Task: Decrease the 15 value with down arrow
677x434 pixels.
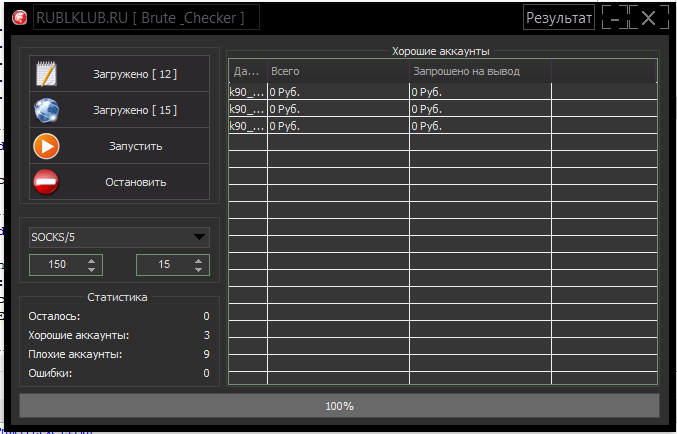Action: (x=198, y=269)
